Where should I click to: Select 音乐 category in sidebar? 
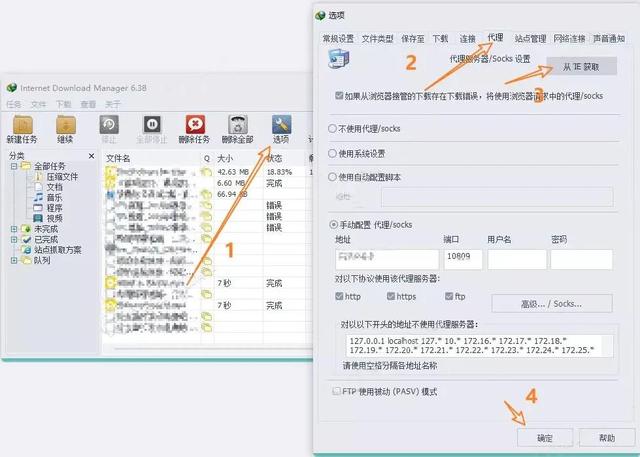[x=54, y=197]
